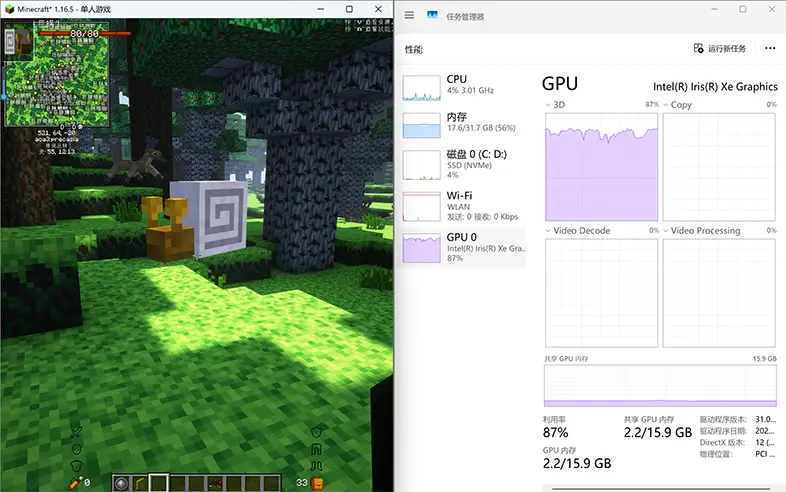Click the 运行新任务 button
The image size is (786, 492).
click(720, 48)
